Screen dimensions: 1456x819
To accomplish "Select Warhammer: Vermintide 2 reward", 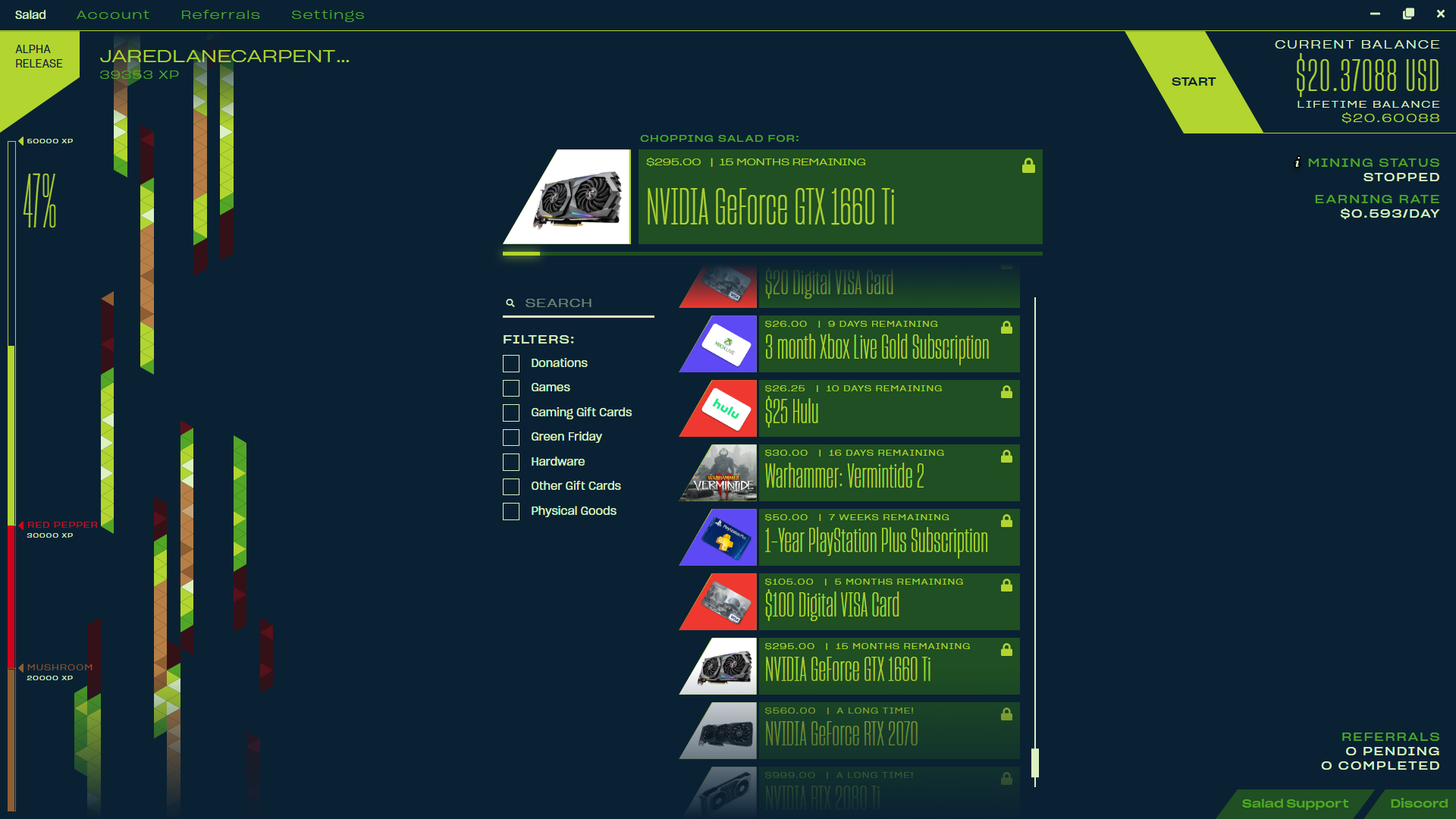I will click(x=889, y=473).
